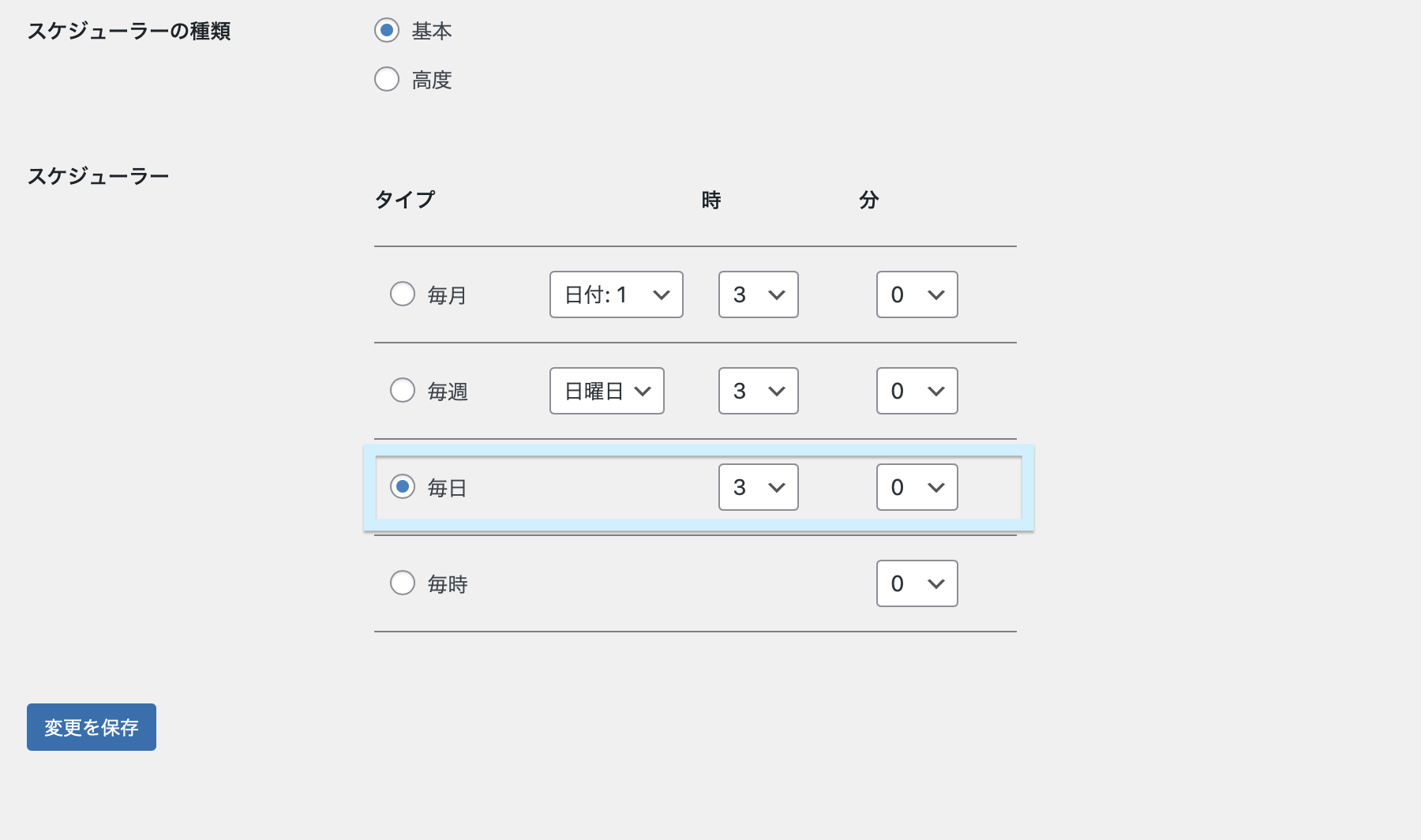Choose the 毎時 schedule type

pos(403,583)
